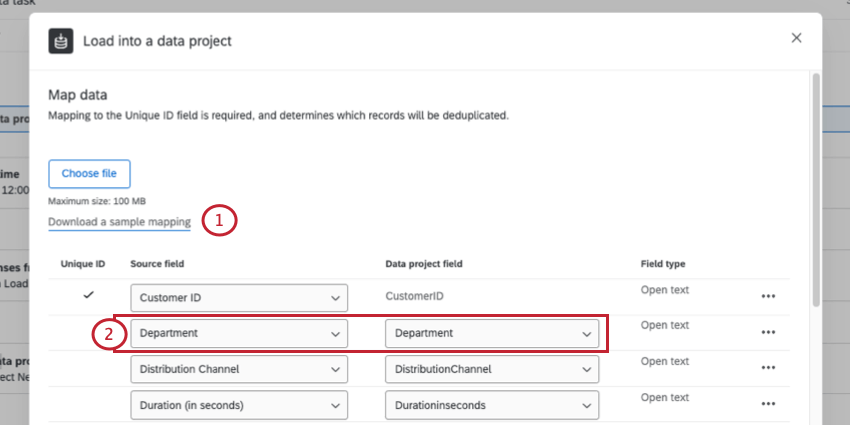850x425 pixels.
Task: Click the red callout marker number 1
Action: coord(219,221)
